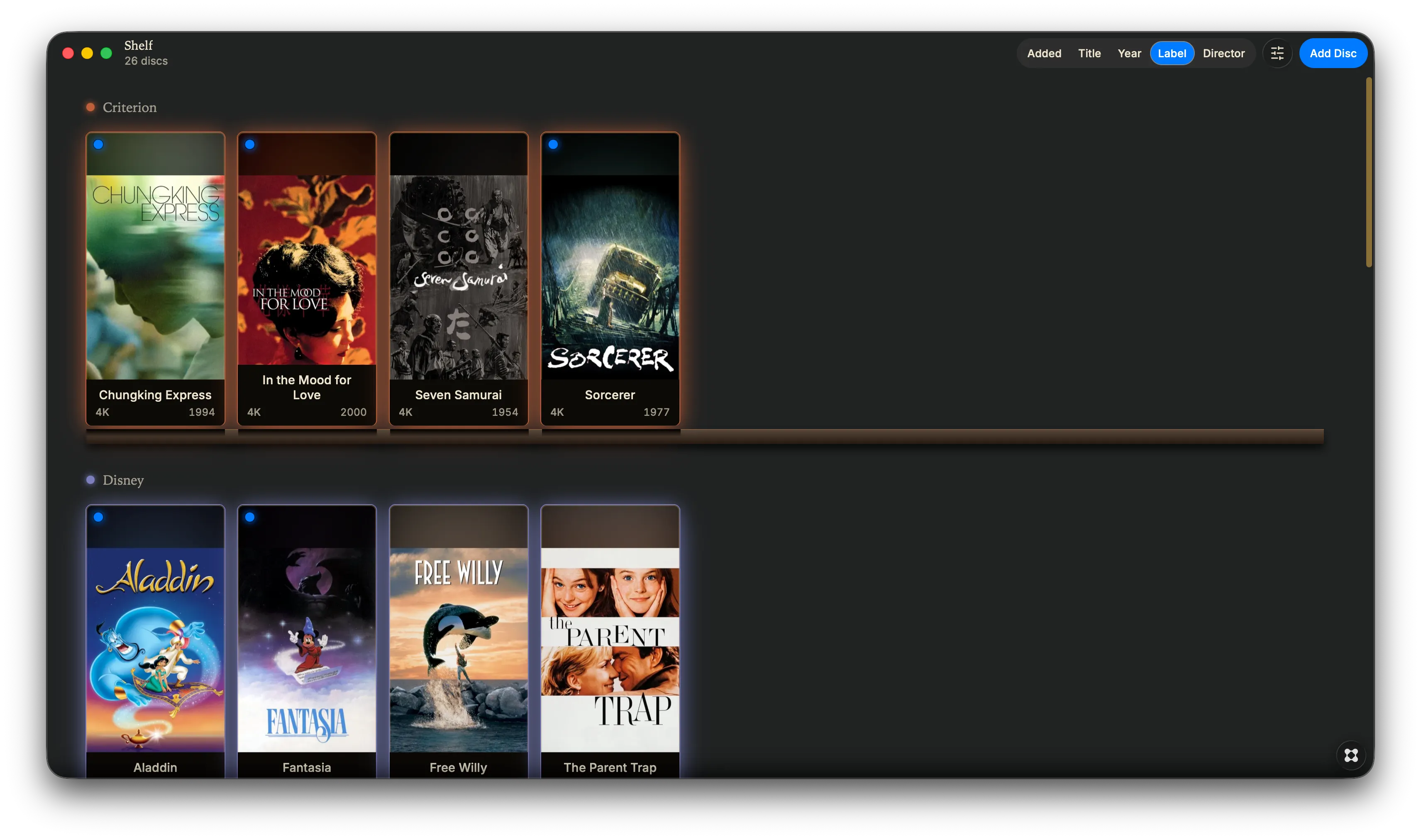Click the 26 discs count text
1421x840 pixels.
(x=146, y=61)
